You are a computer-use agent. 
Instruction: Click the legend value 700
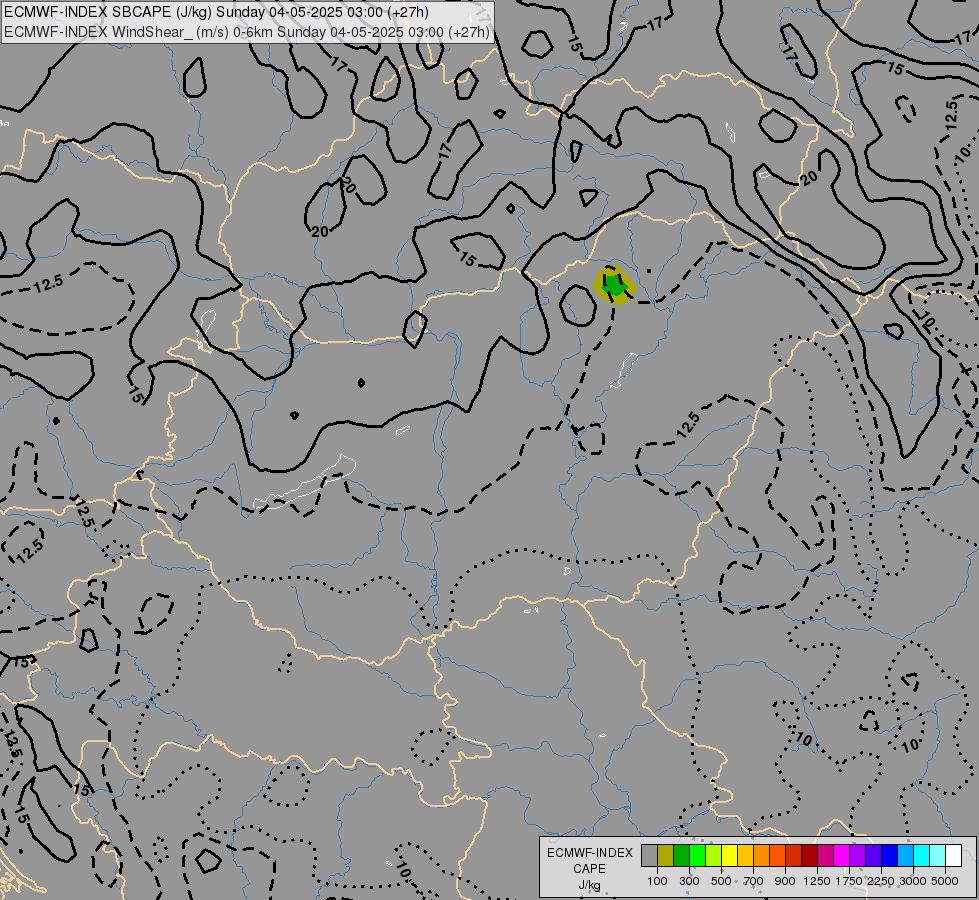[x=754, y=881]
